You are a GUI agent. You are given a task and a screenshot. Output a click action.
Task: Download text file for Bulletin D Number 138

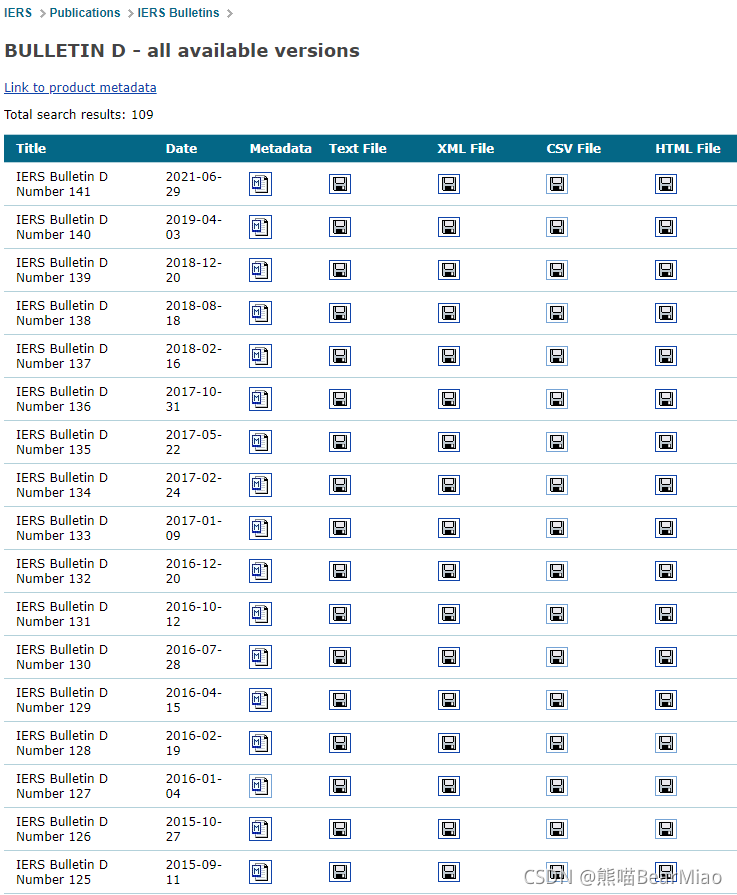(340, 313)
